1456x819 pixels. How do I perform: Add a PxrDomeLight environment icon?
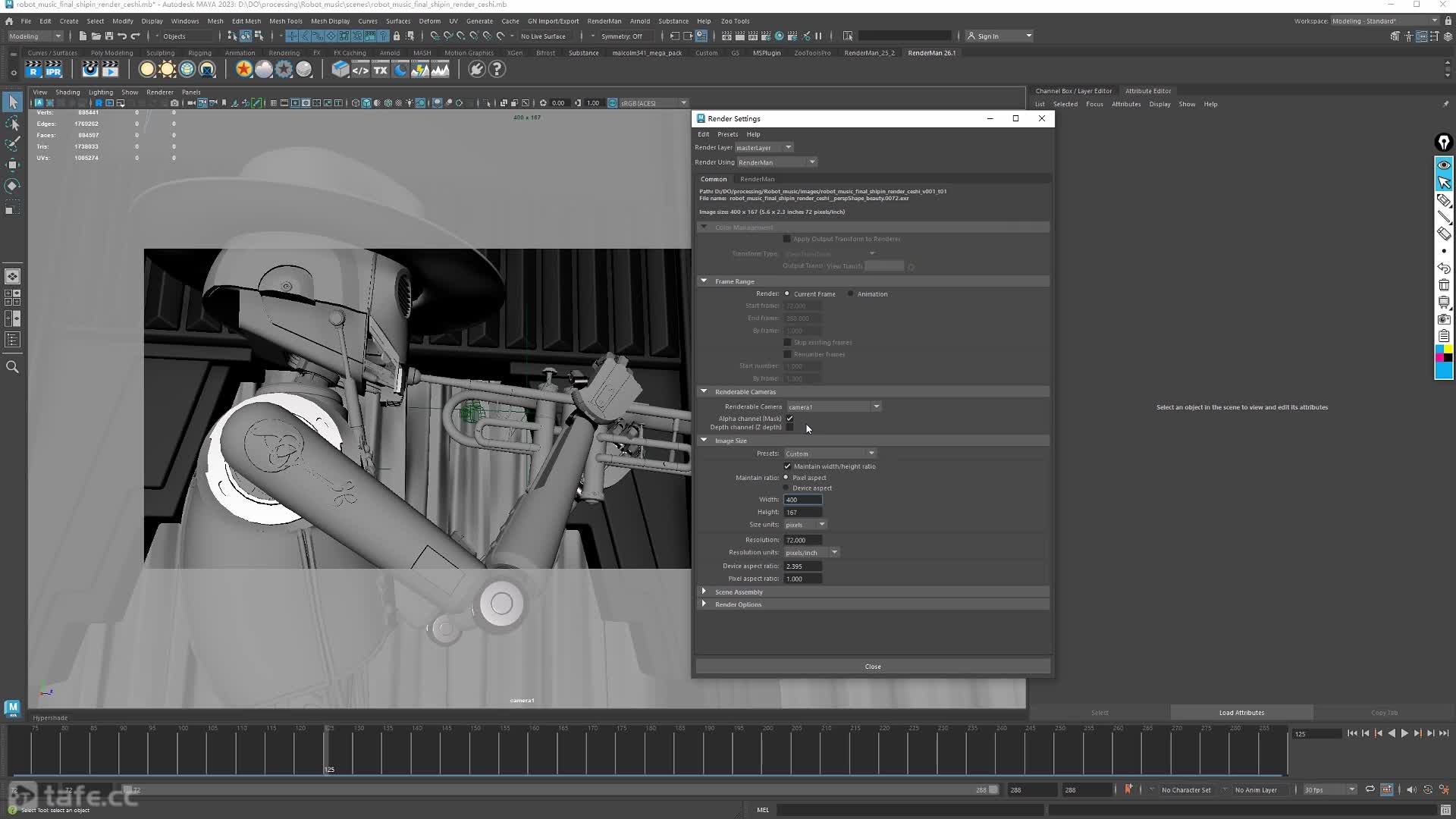(x=187, y=70)
